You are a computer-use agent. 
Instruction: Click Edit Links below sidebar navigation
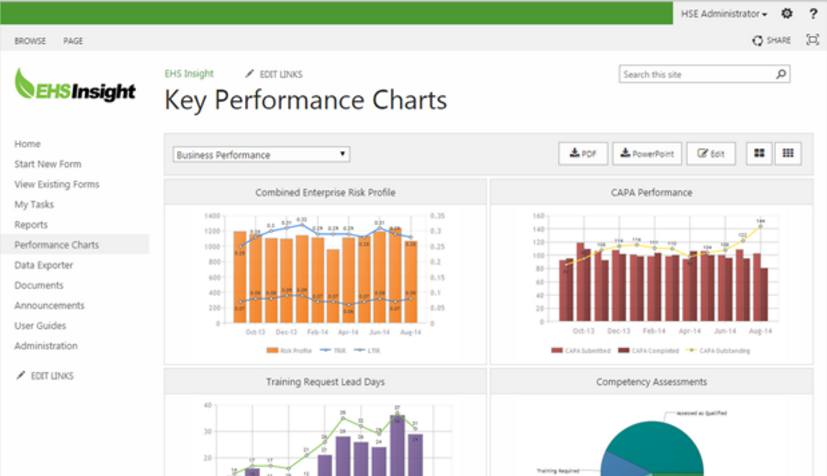pos(52,376)
